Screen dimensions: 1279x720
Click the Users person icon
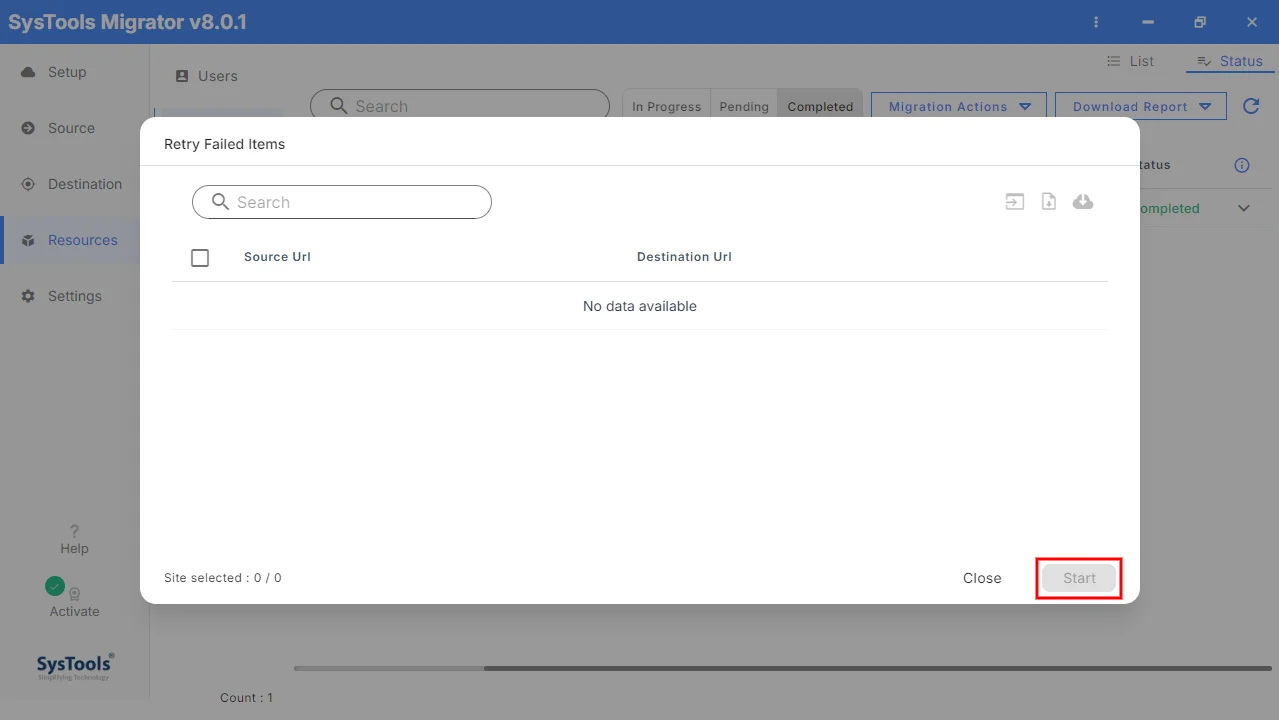182,76
